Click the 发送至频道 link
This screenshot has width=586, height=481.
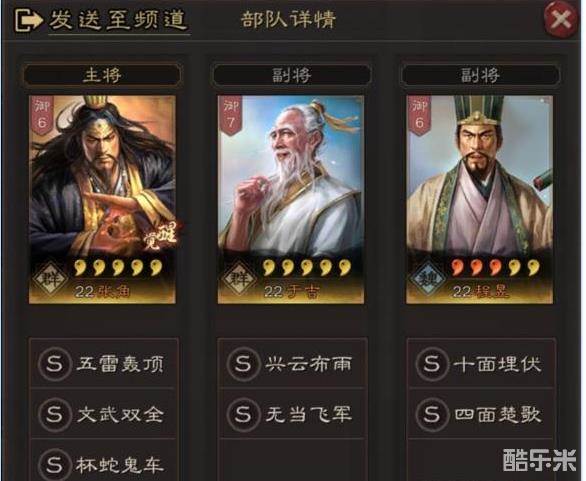118,20
